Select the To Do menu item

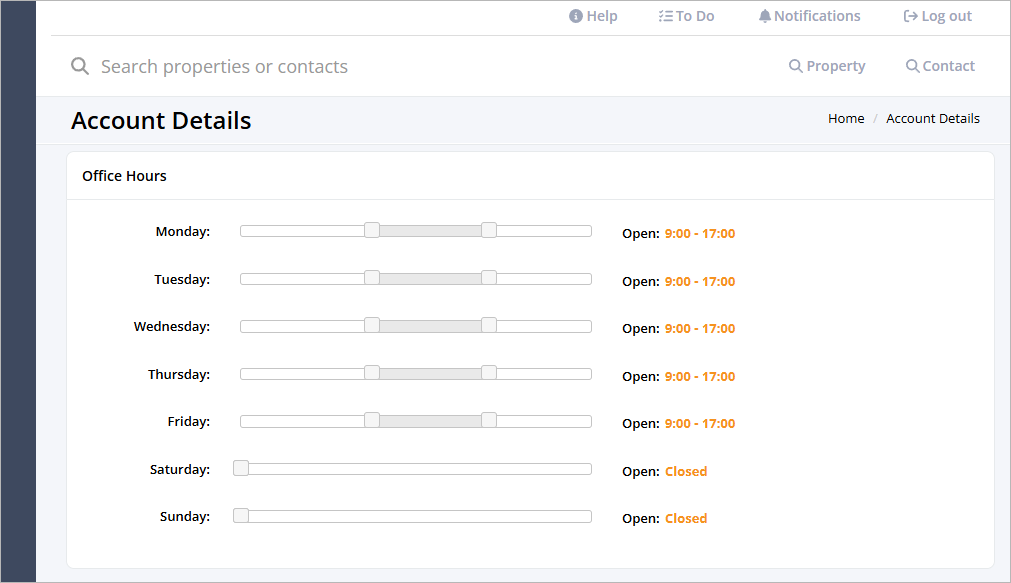click(686, 15)
